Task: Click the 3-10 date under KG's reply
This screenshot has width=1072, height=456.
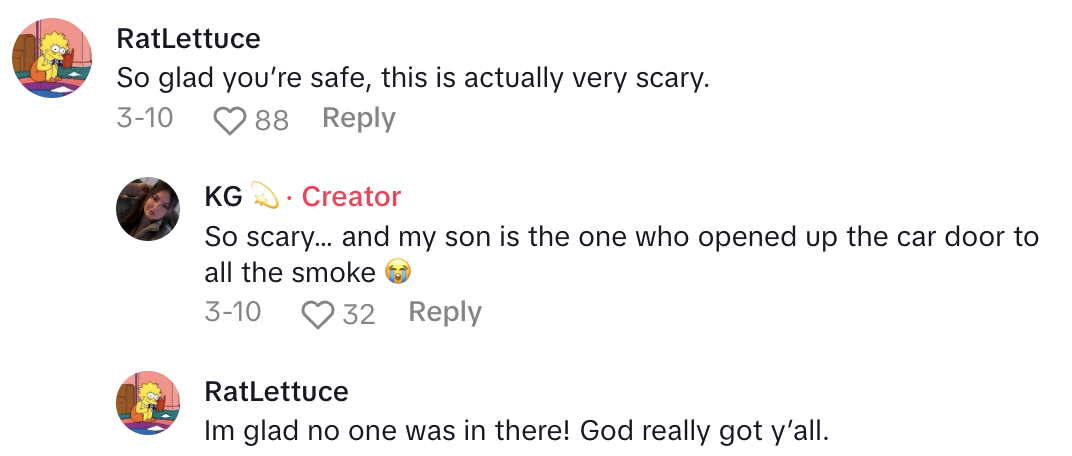Action: click(x=232, y=313)
